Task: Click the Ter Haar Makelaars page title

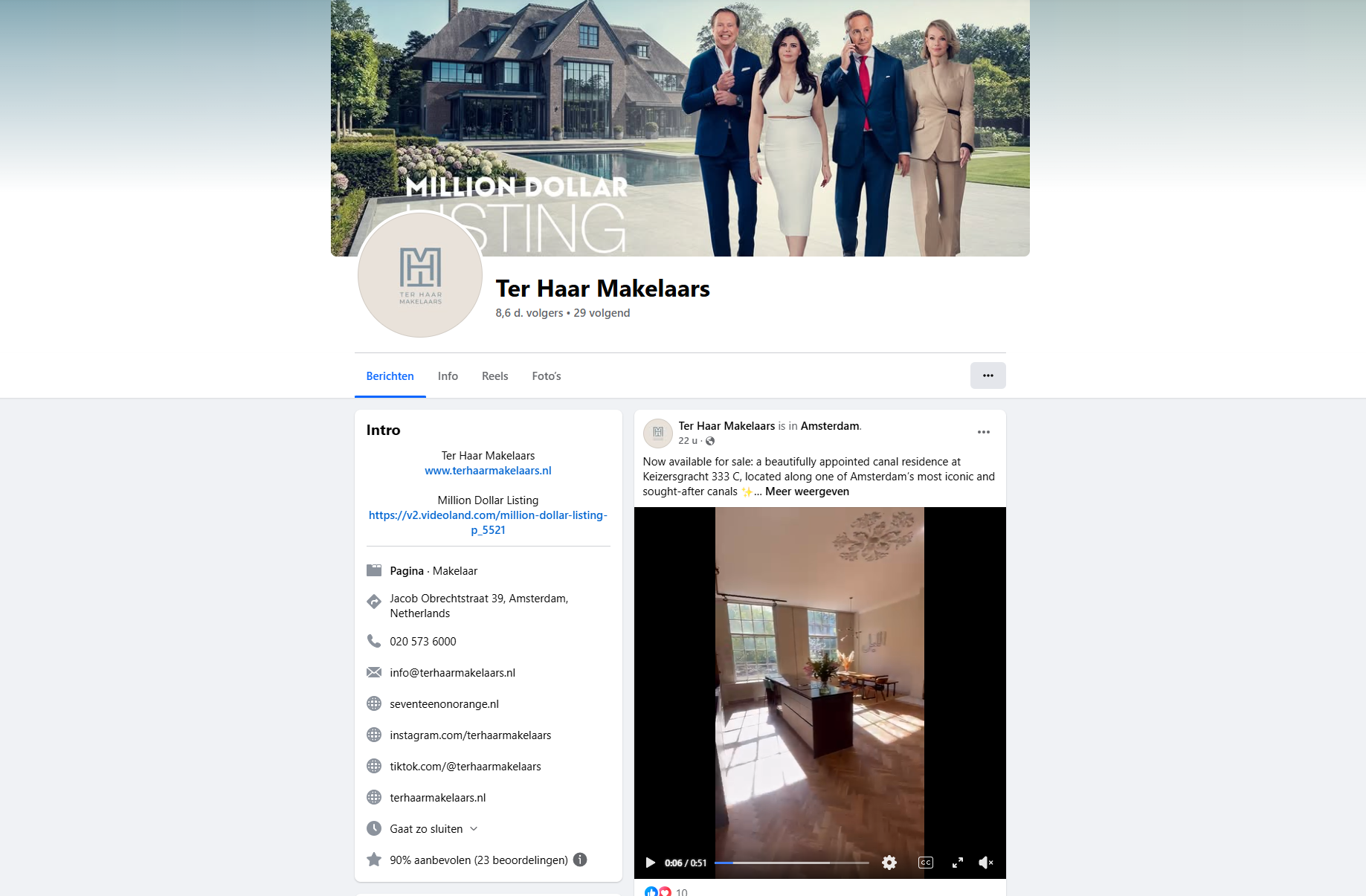Action: pos(602,289)
